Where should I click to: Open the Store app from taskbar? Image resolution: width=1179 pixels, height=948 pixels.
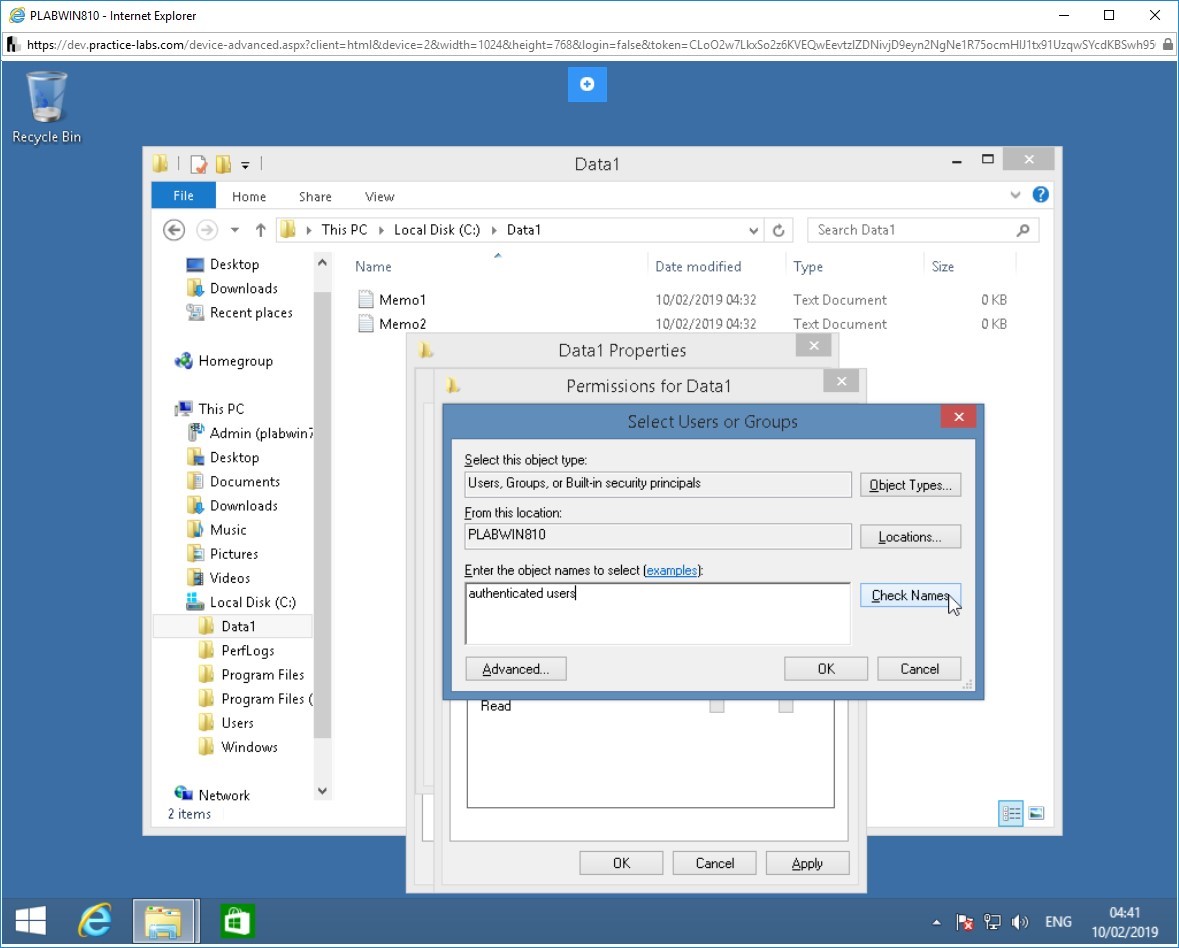[238, 921]
